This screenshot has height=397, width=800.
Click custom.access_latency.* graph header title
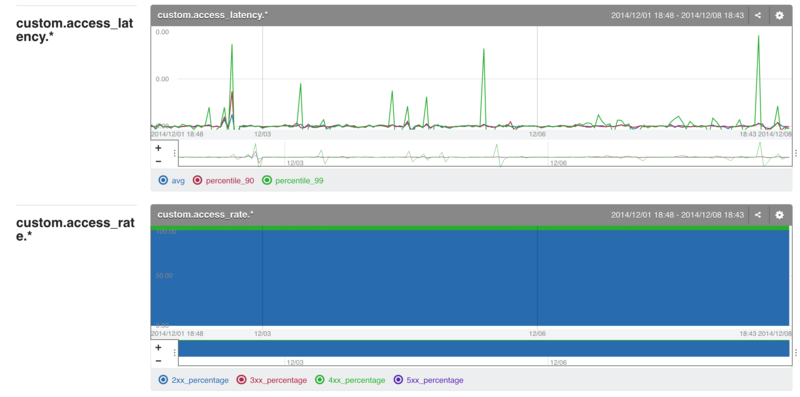[x=213, y=15]
